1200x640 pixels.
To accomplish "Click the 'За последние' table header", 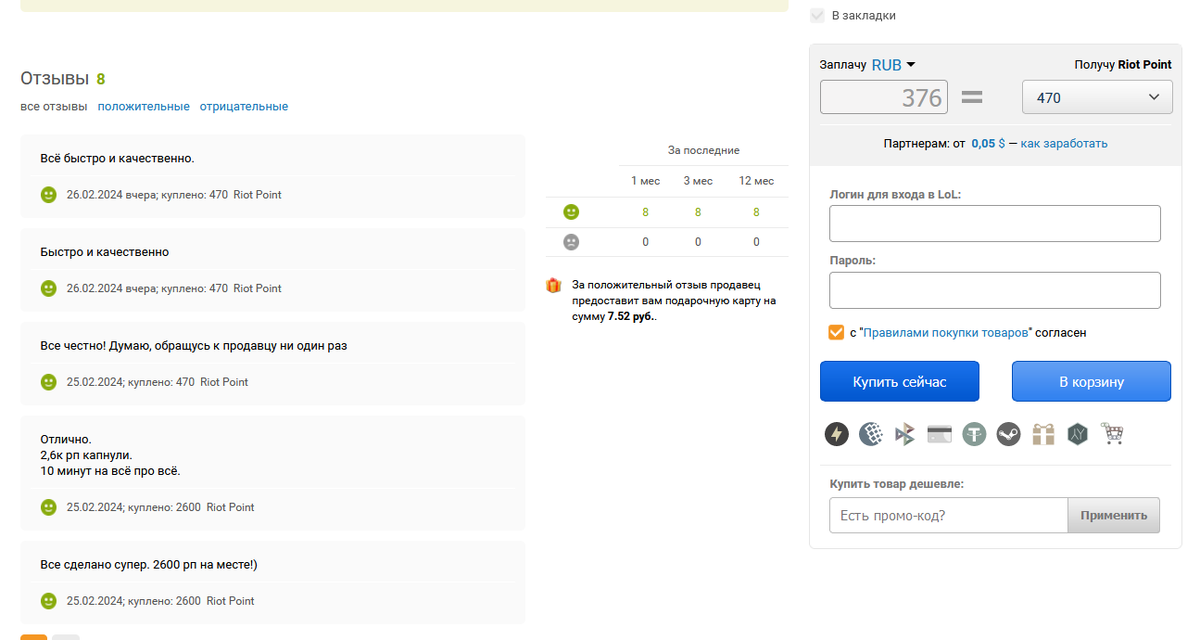I will (x=704, y=150).
